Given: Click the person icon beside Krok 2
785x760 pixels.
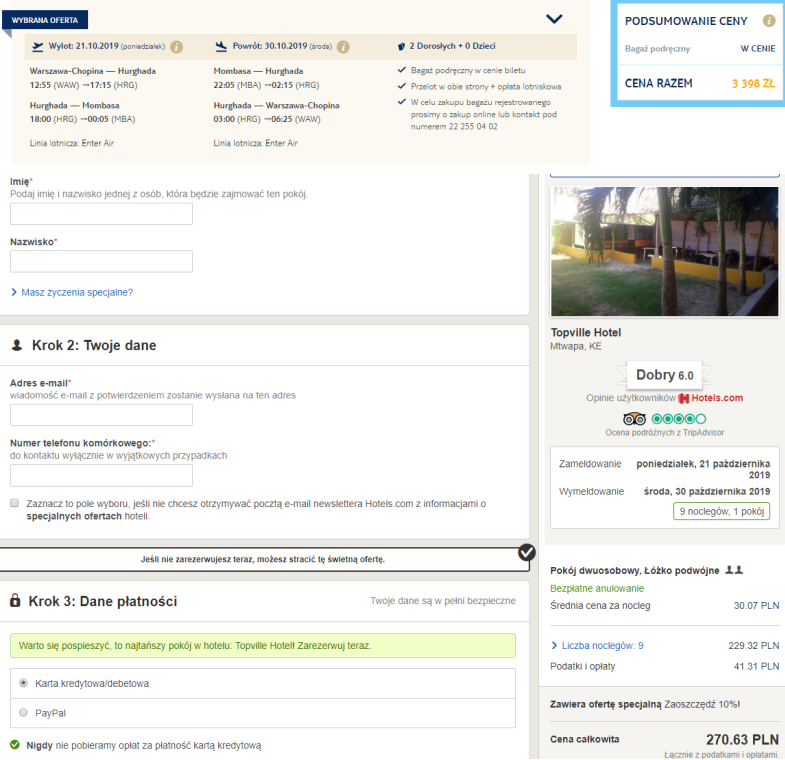Looking at the screenshot, I should (15, 345).
